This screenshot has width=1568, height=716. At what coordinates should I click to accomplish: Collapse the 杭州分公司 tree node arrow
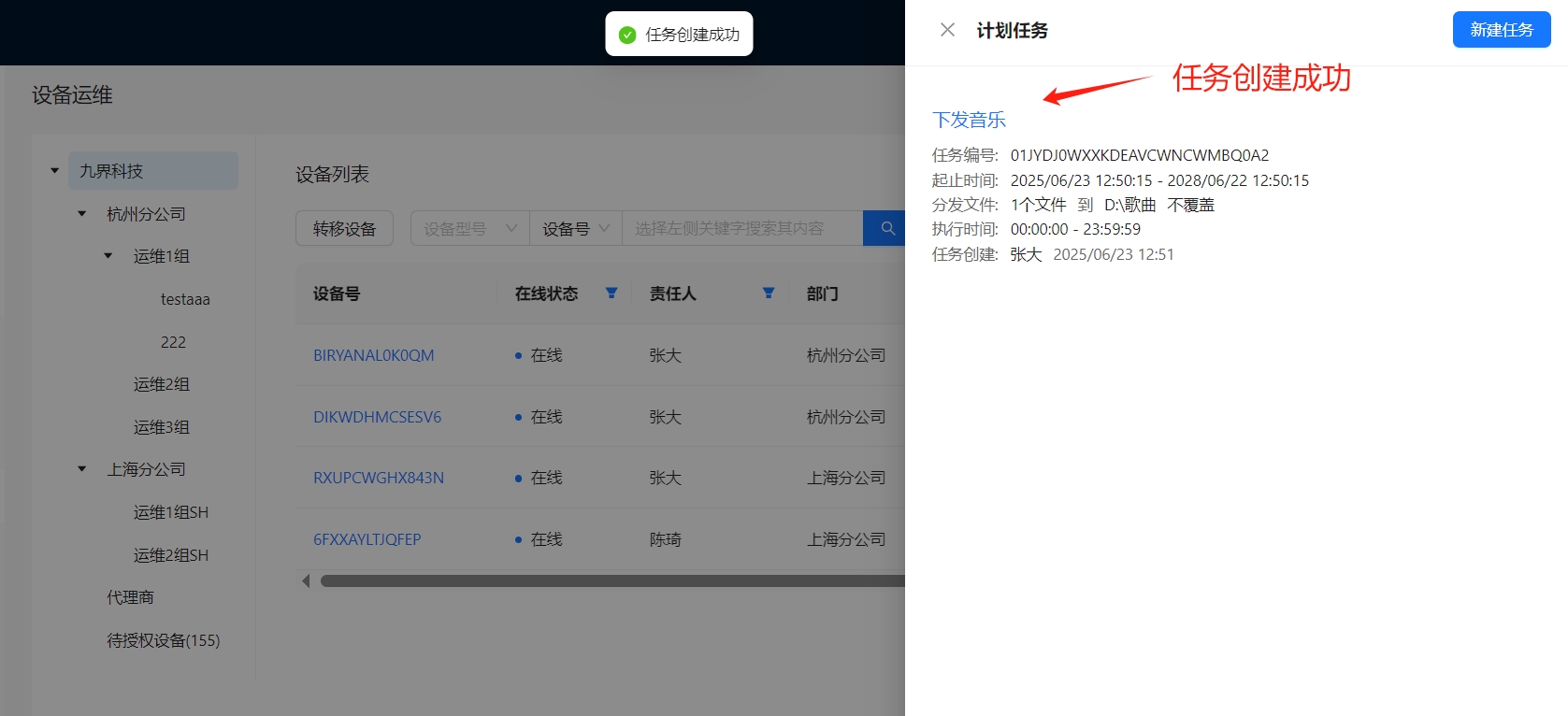[82, 214]
